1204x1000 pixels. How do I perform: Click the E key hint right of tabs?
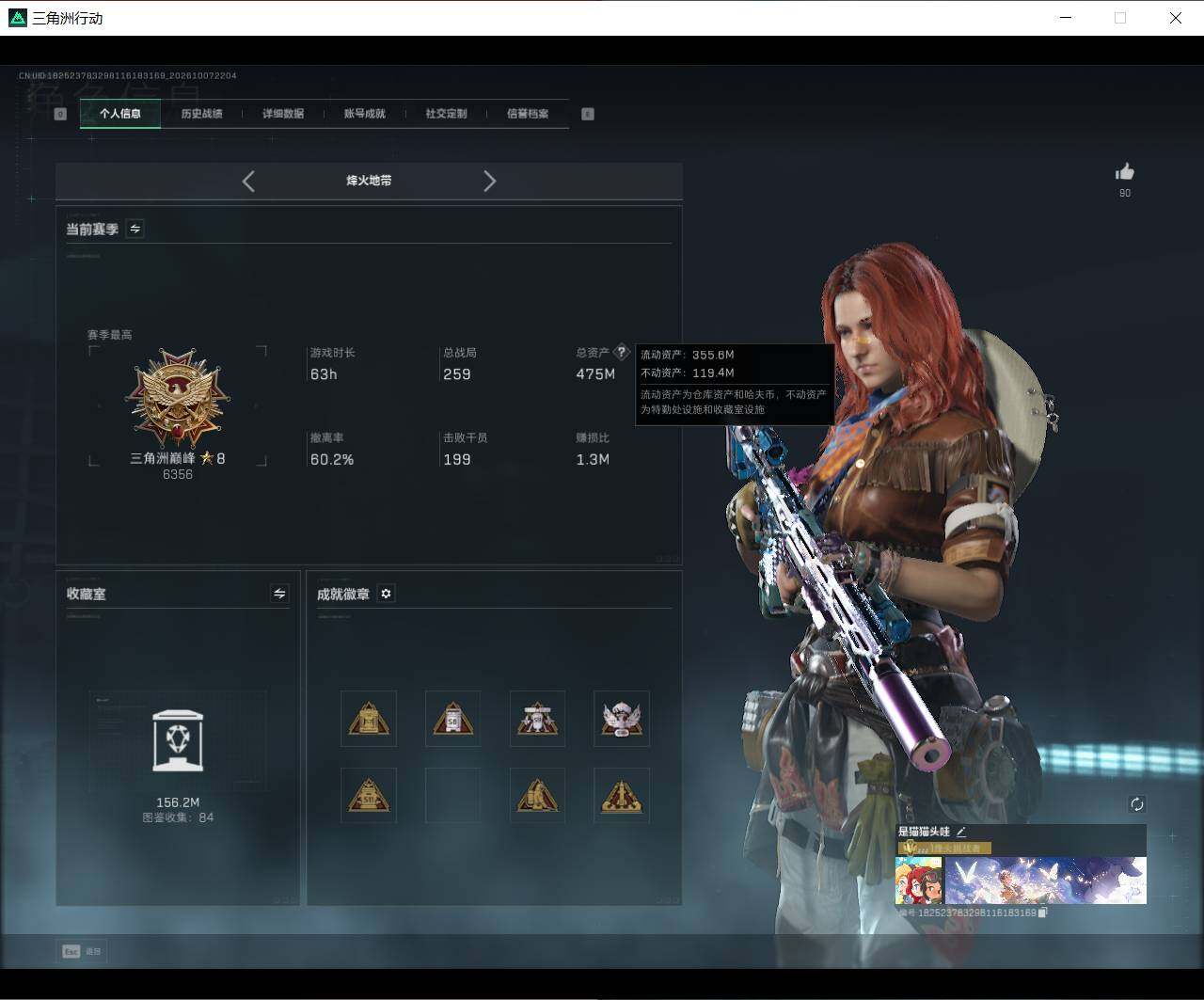588,114
